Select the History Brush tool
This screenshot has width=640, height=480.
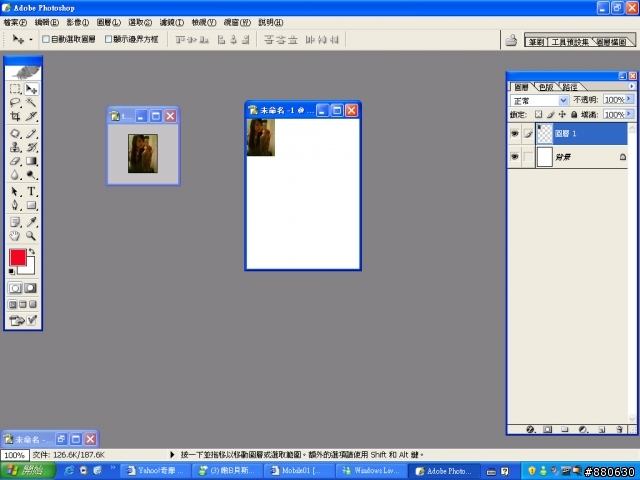coord(31,147)
